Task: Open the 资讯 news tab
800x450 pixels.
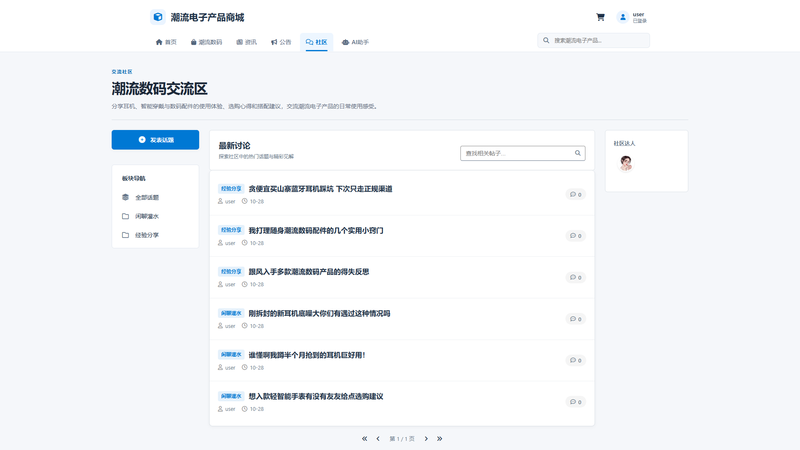Action: (x=246, y=42)
